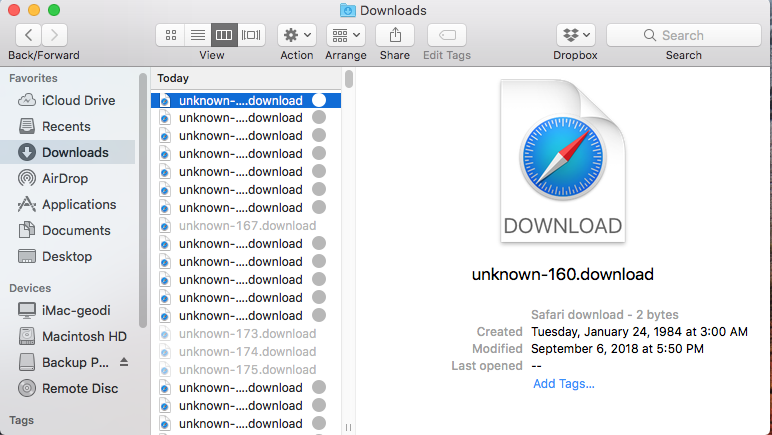
Task: Open the Dropbox toolbar dropdown
Action: point(576,35)
